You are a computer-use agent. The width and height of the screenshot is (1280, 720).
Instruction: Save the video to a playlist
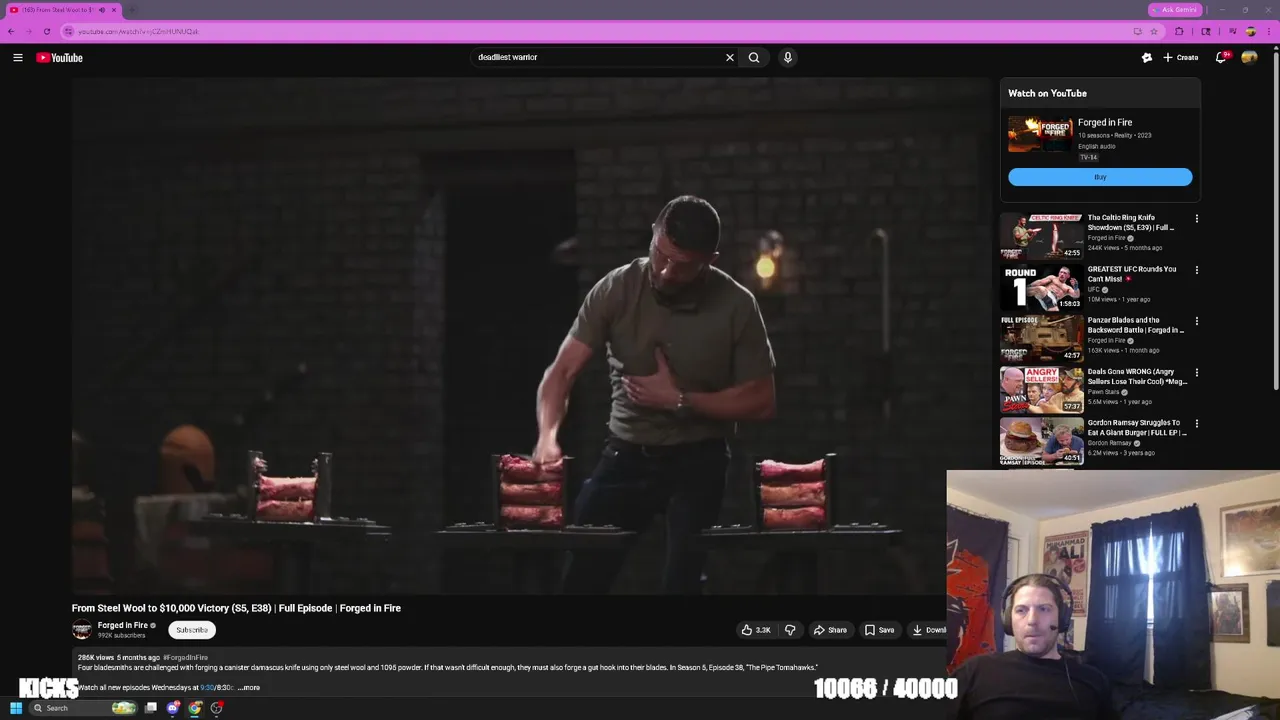(x=880, y=630)
